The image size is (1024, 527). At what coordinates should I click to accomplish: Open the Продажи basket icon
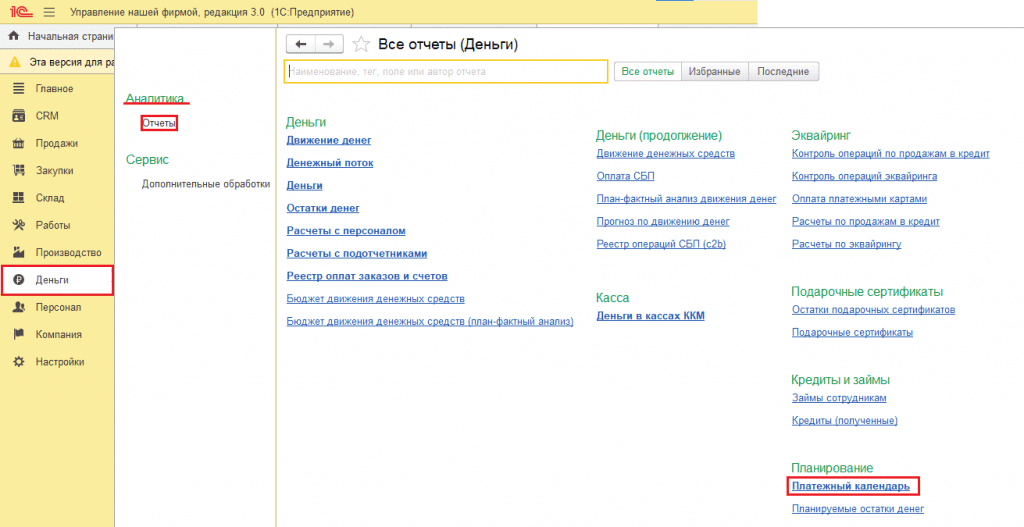pyautogui.click(x=18, y=143)
